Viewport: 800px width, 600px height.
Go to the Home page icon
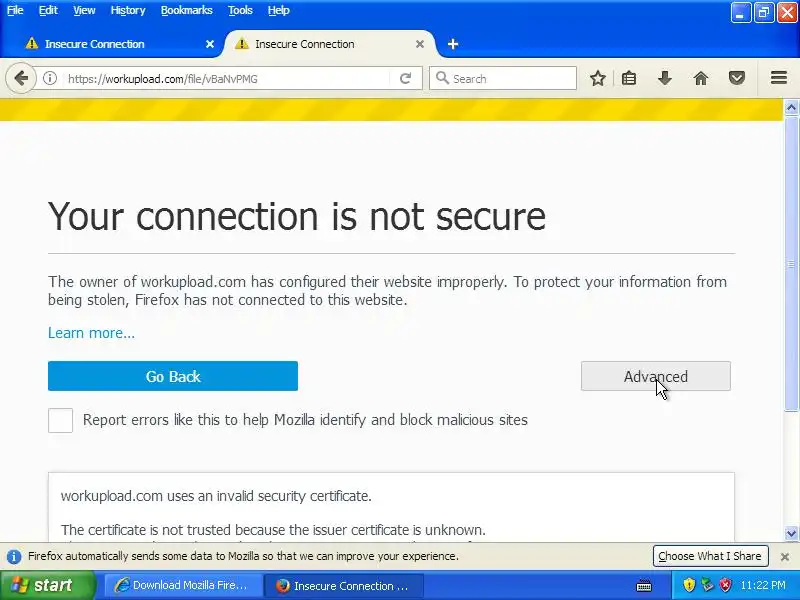coord(701,78)
